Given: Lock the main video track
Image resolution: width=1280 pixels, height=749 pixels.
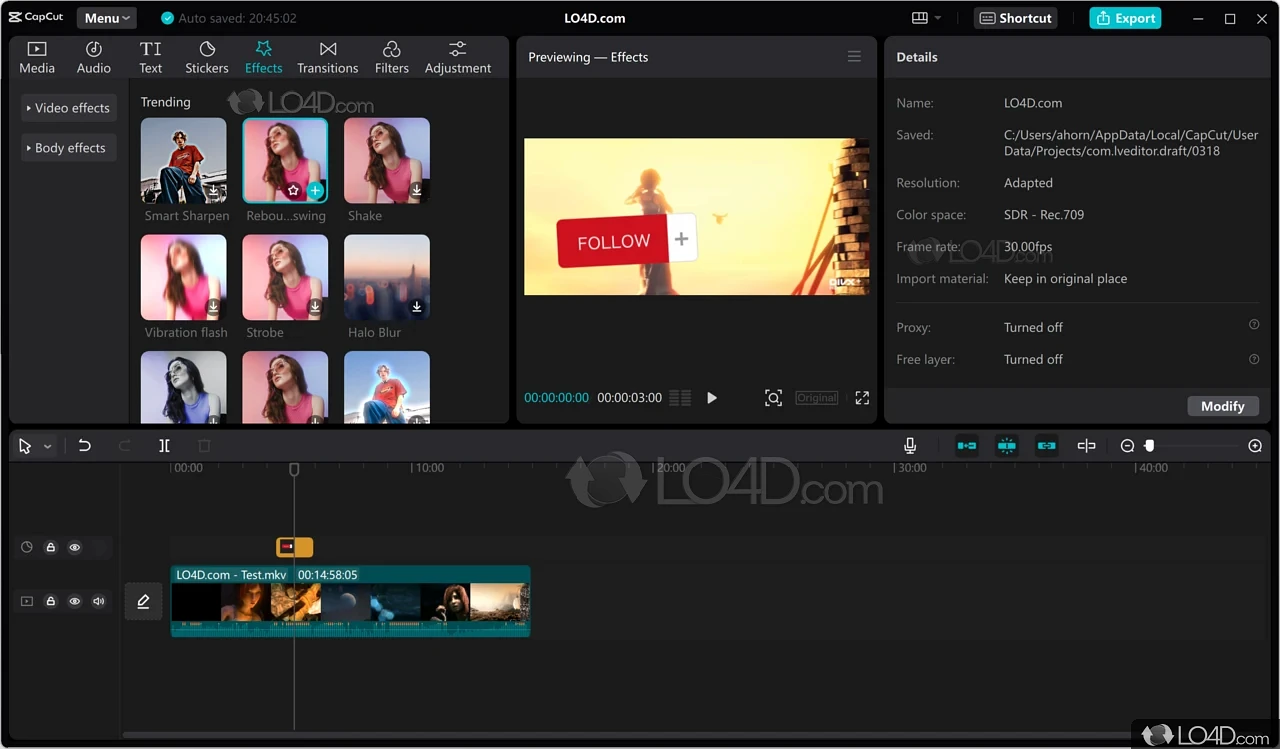Looking at the screenshot, I should coord(50,601).
